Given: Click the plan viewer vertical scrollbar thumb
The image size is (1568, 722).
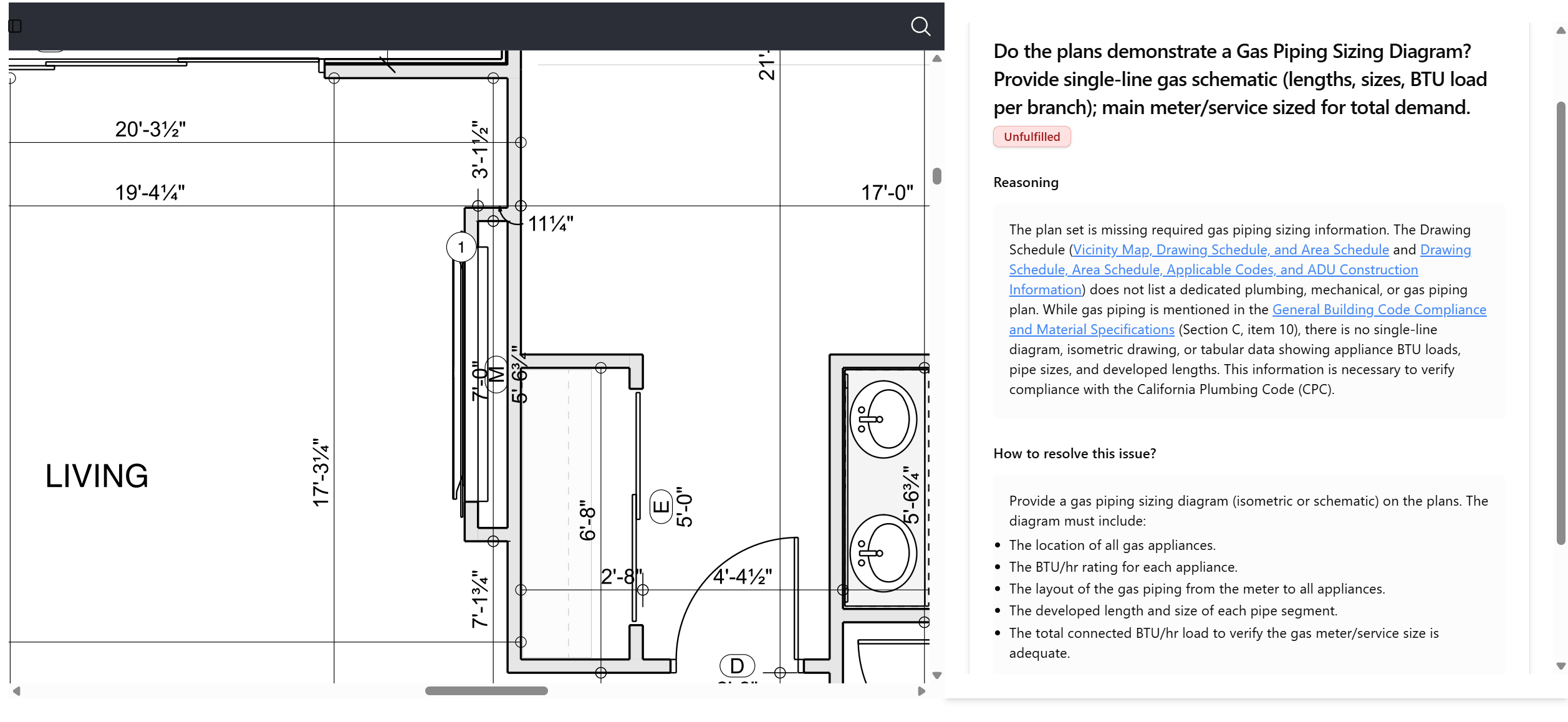Looking at the screenshot, I should [x=936, y=176].
